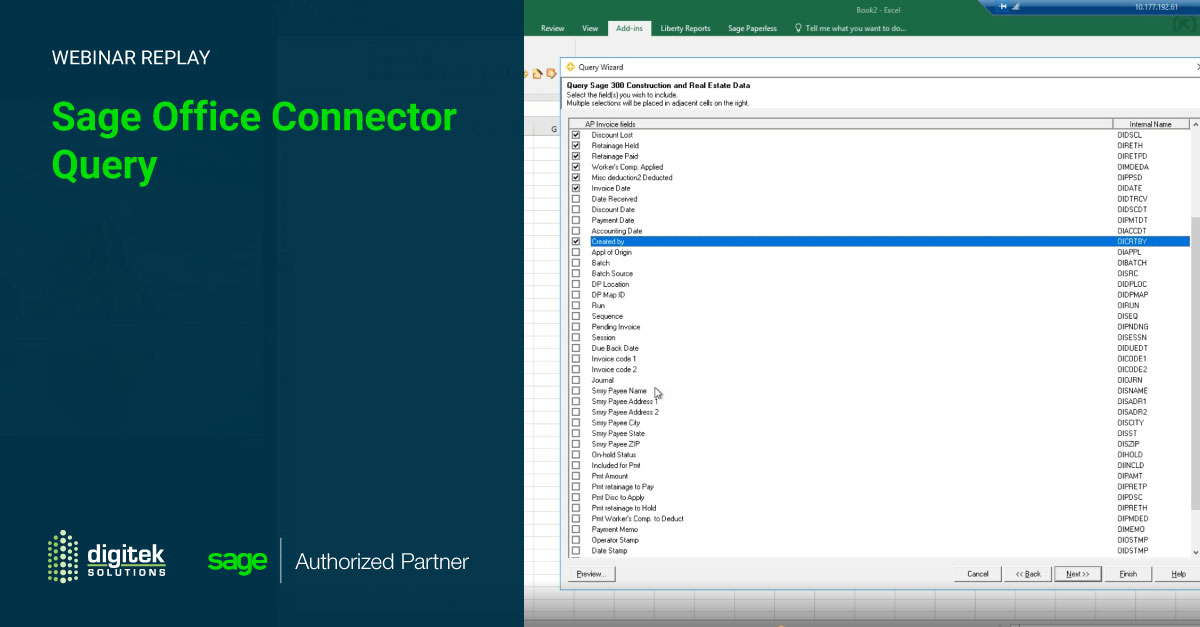
Task: Click the lightbulb Tell me icon
Action: tap(798, 28)
